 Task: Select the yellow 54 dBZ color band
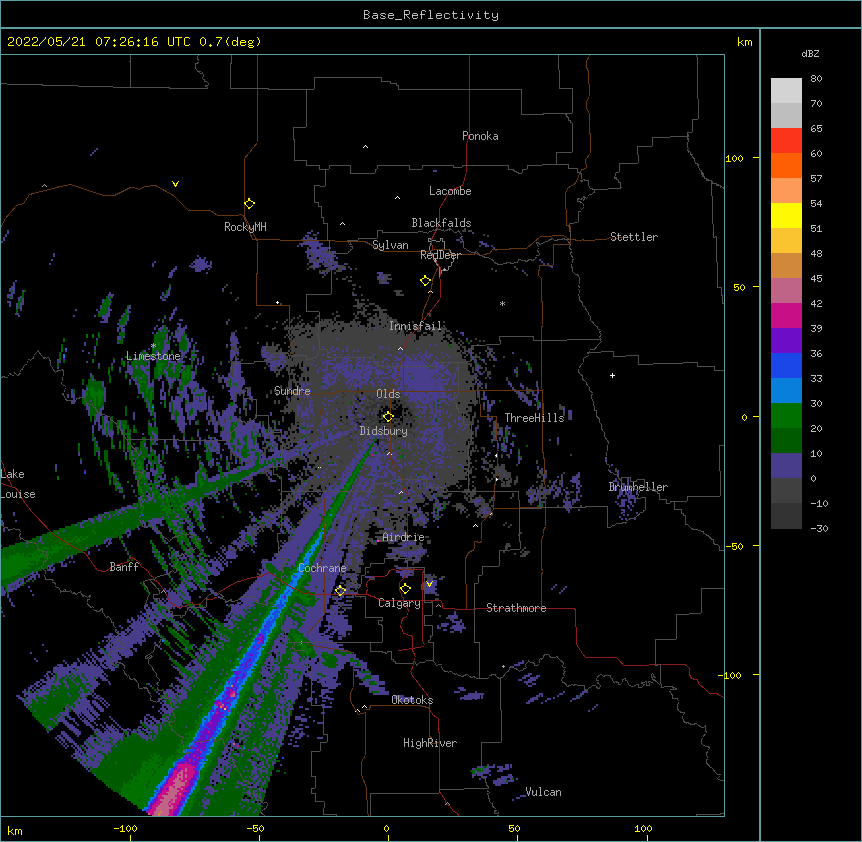[786, 215]
